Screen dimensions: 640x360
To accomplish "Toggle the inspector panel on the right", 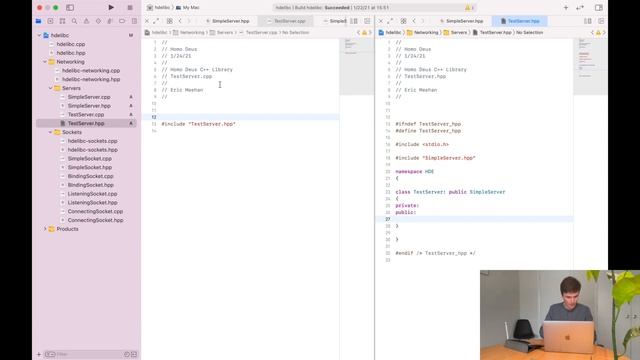I will click(599, 7).
